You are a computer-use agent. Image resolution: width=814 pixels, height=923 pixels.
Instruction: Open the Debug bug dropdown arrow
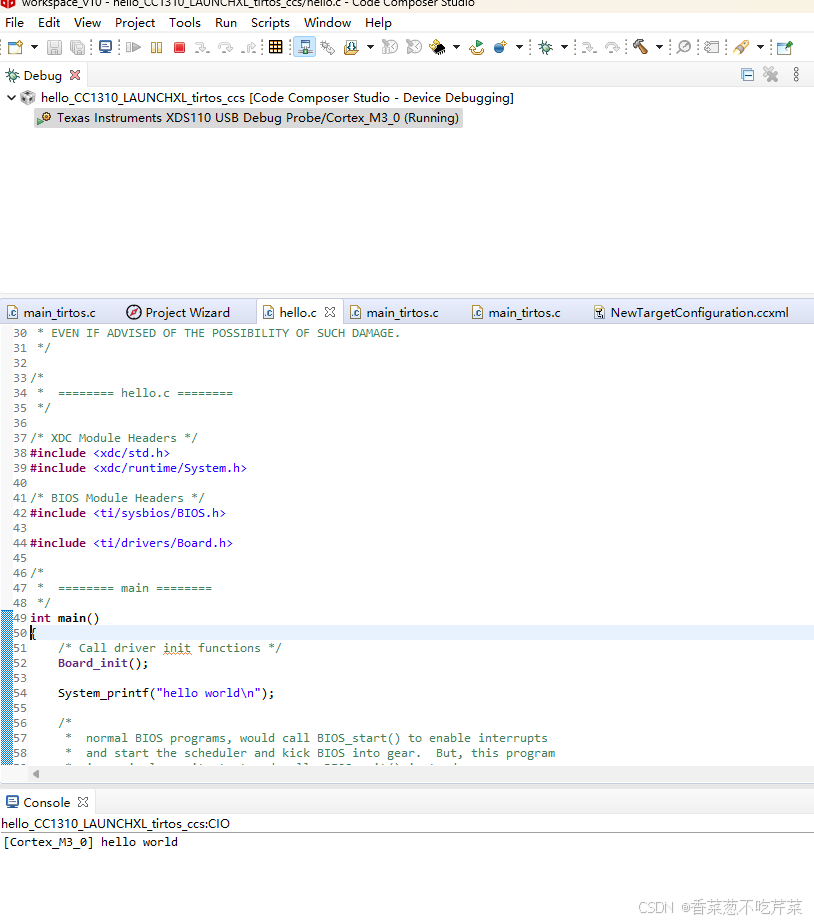564,47
